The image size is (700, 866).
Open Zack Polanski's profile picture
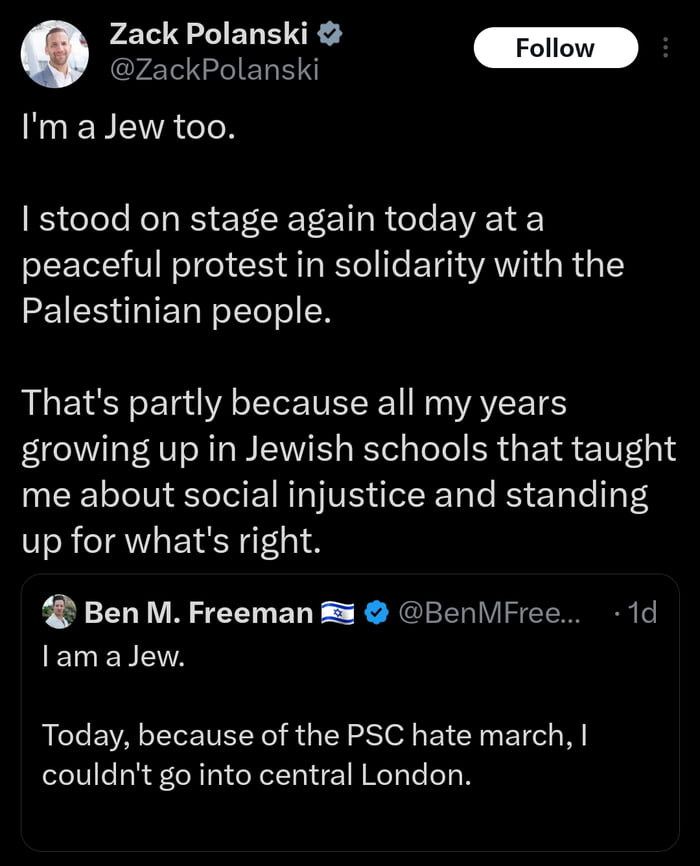coord(55,53)
